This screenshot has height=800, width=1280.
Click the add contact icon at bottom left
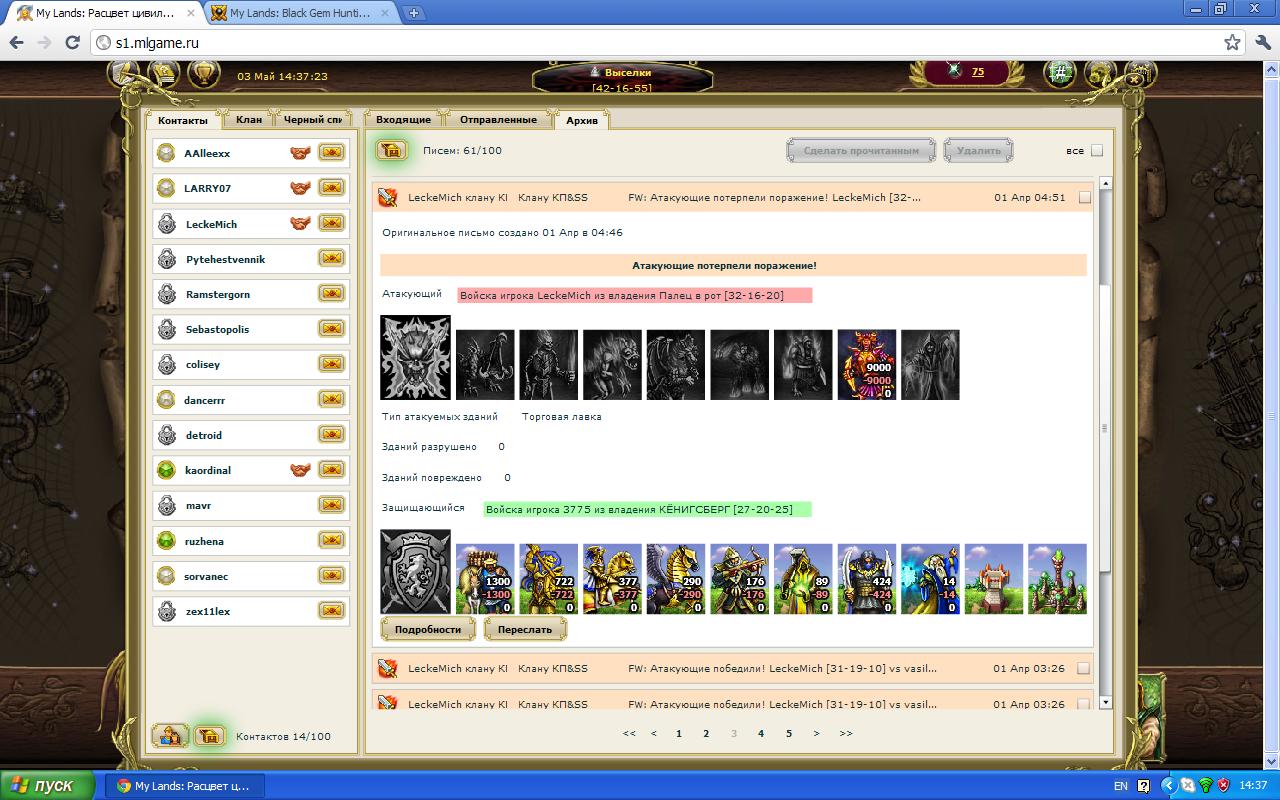click(x=170, y=736)
